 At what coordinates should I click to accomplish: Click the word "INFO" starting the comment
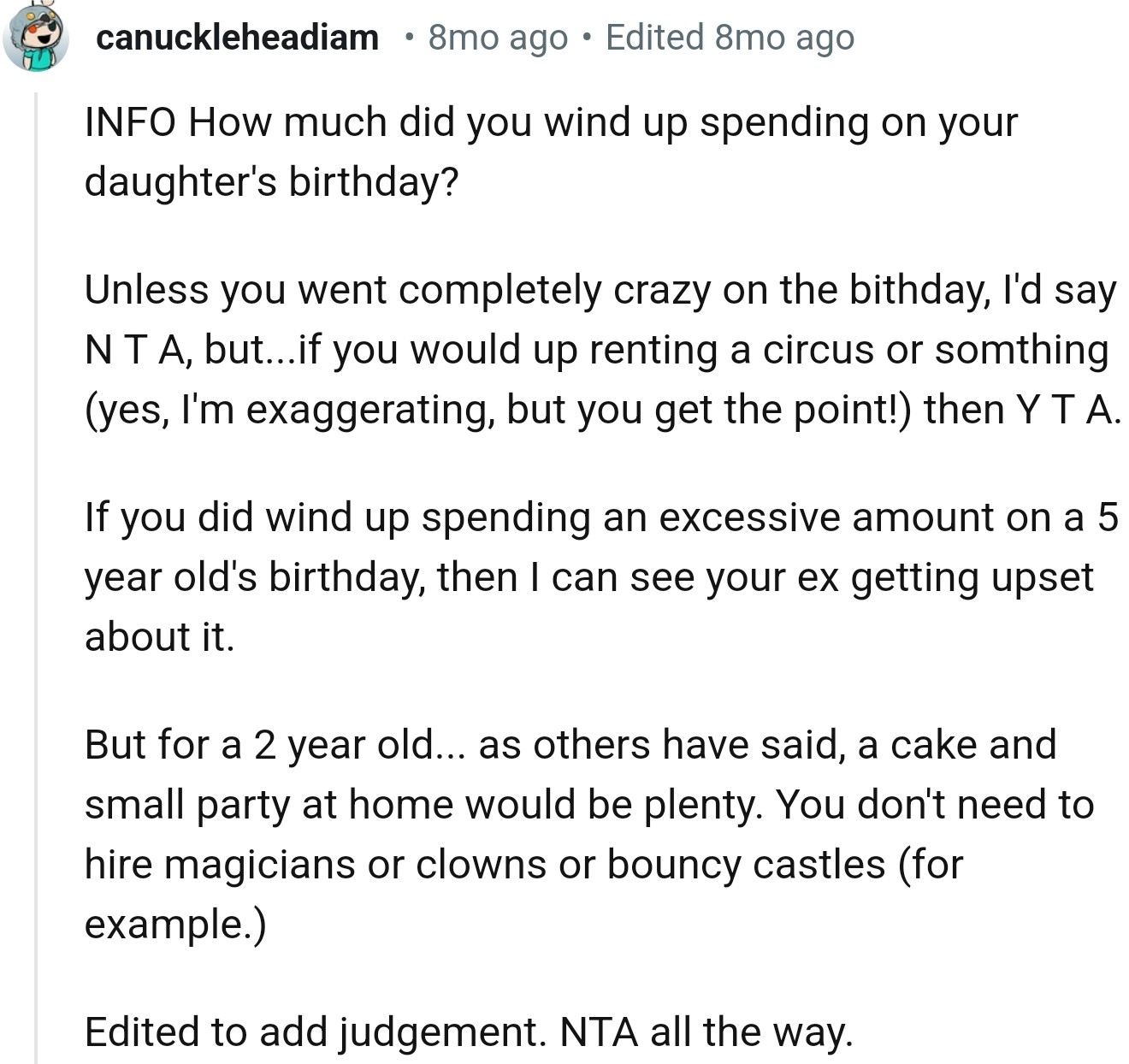click(130, 122)
